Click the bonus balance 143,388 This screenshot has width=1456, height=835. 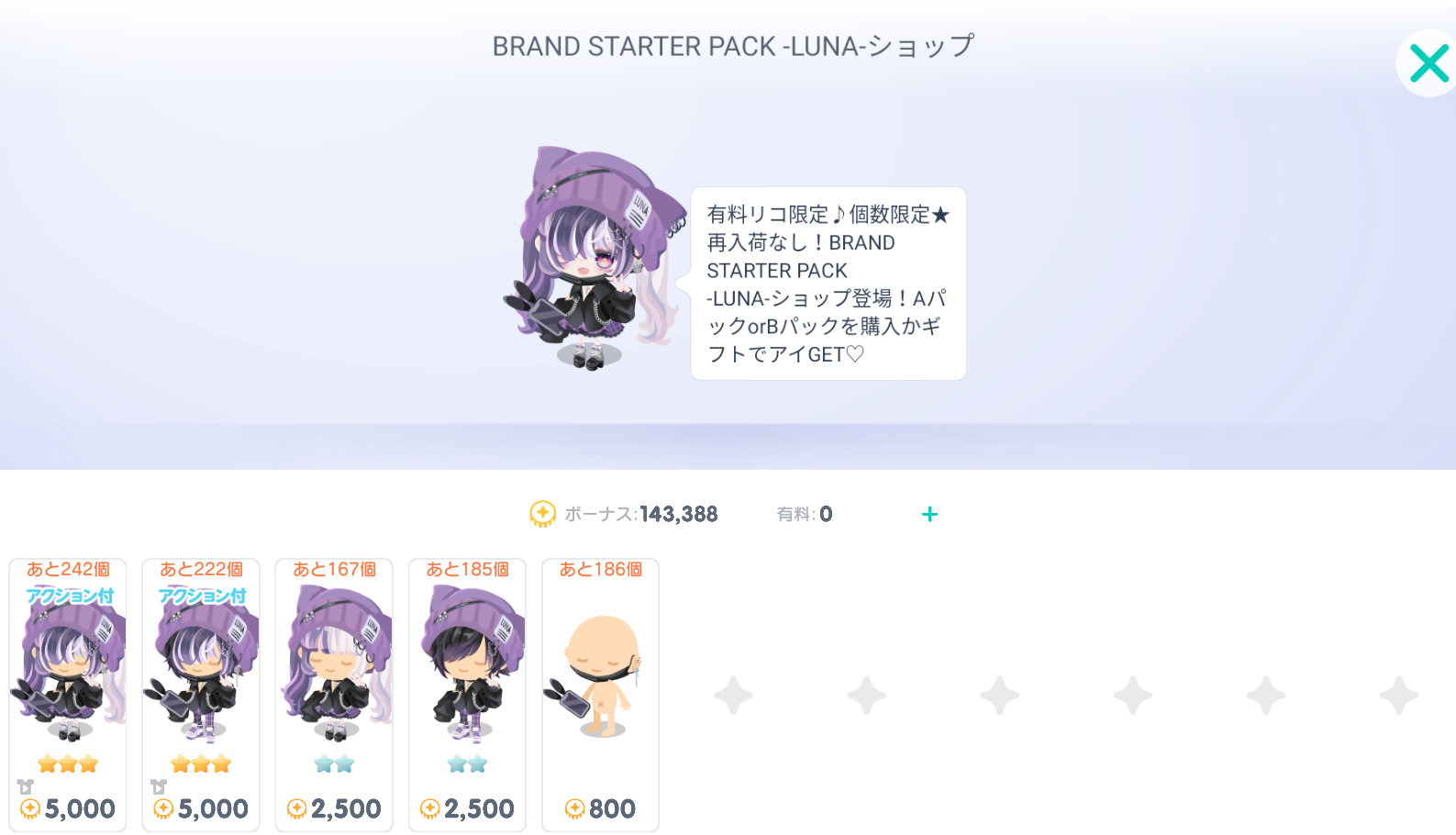click(x=679, y=515)
